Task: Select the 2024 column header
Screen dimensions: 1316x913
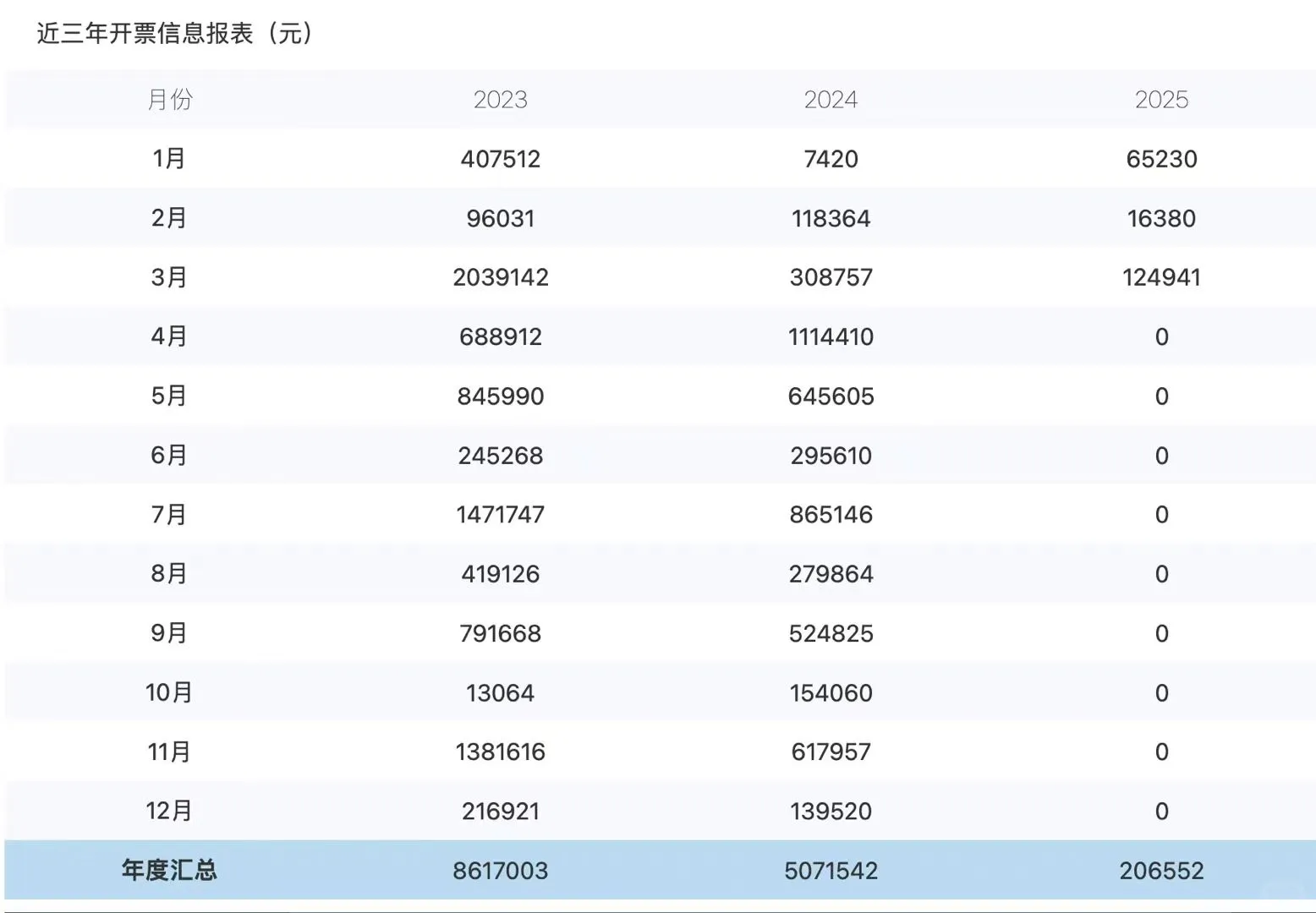Action: click(x=831, y=99)
